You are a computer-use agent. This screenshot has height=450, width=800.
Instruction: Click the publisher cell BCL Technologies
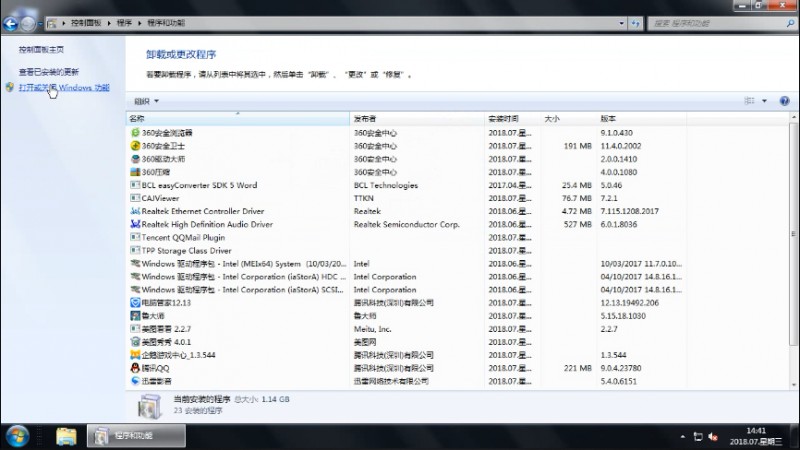pos(386,185)
